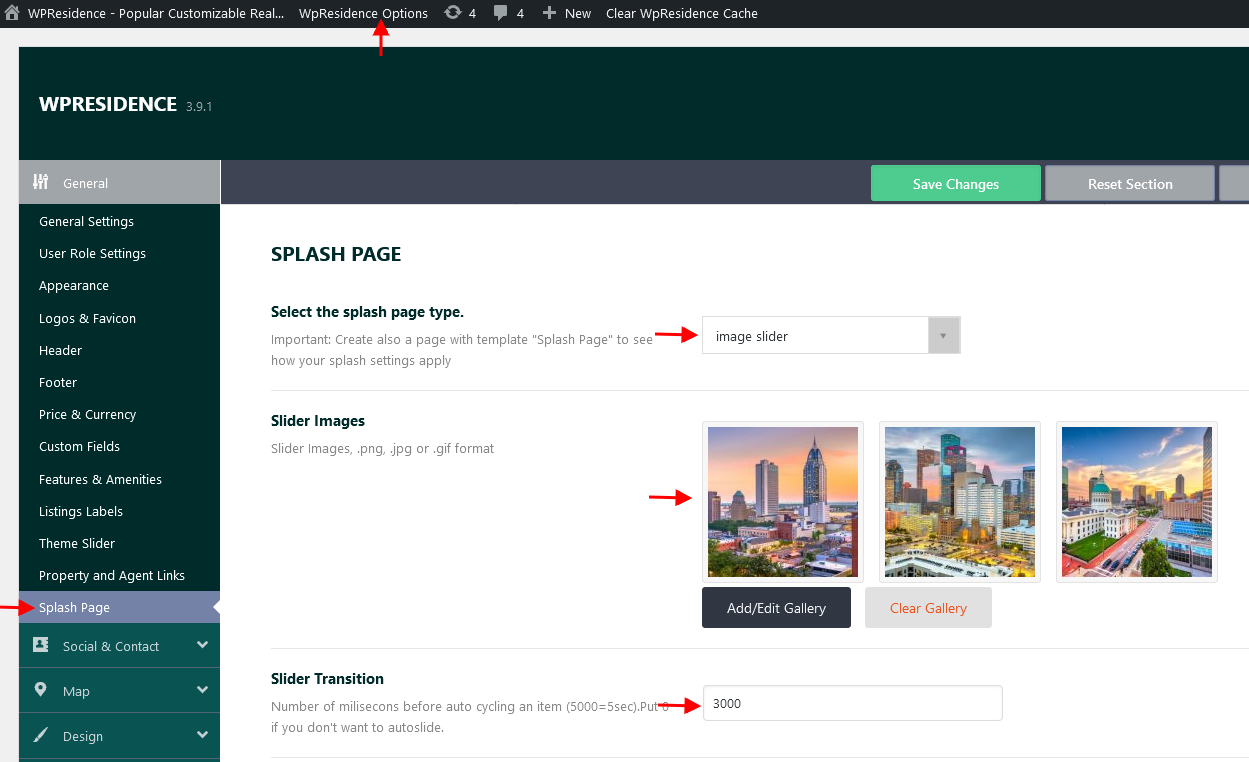Click the Reset Section button
The height and width of the screenshot is (762, 1249).
[x=1130, y=184]
